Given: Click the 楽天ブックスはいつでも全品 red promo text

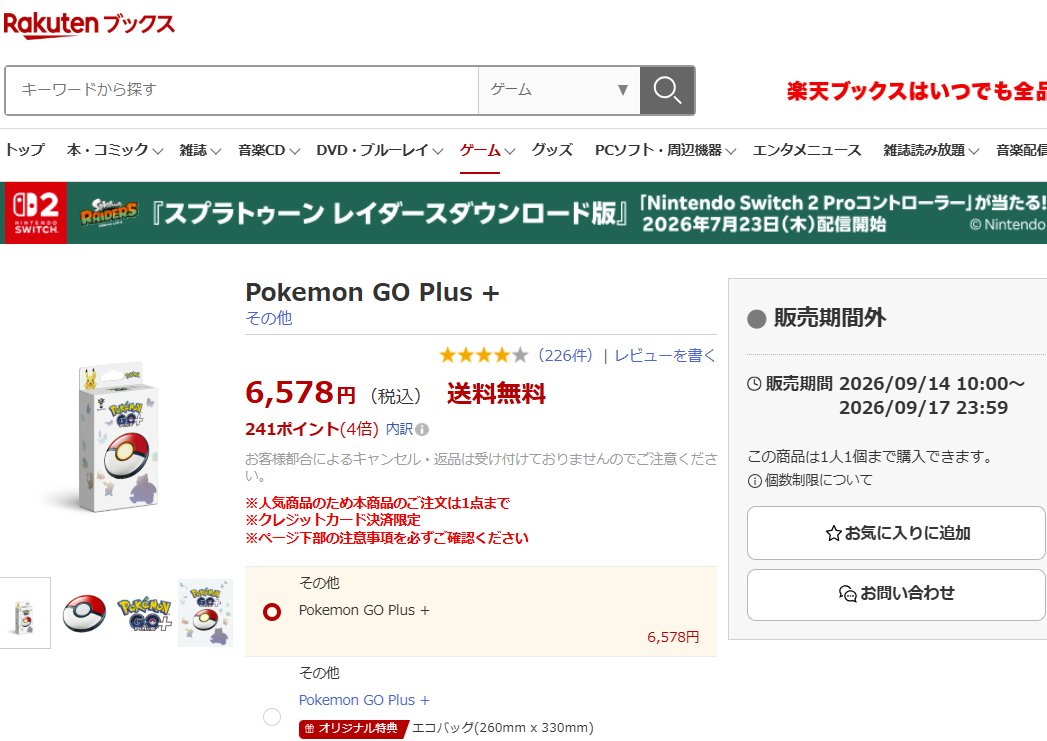Looking at the screenshot, I should point(916,91).
